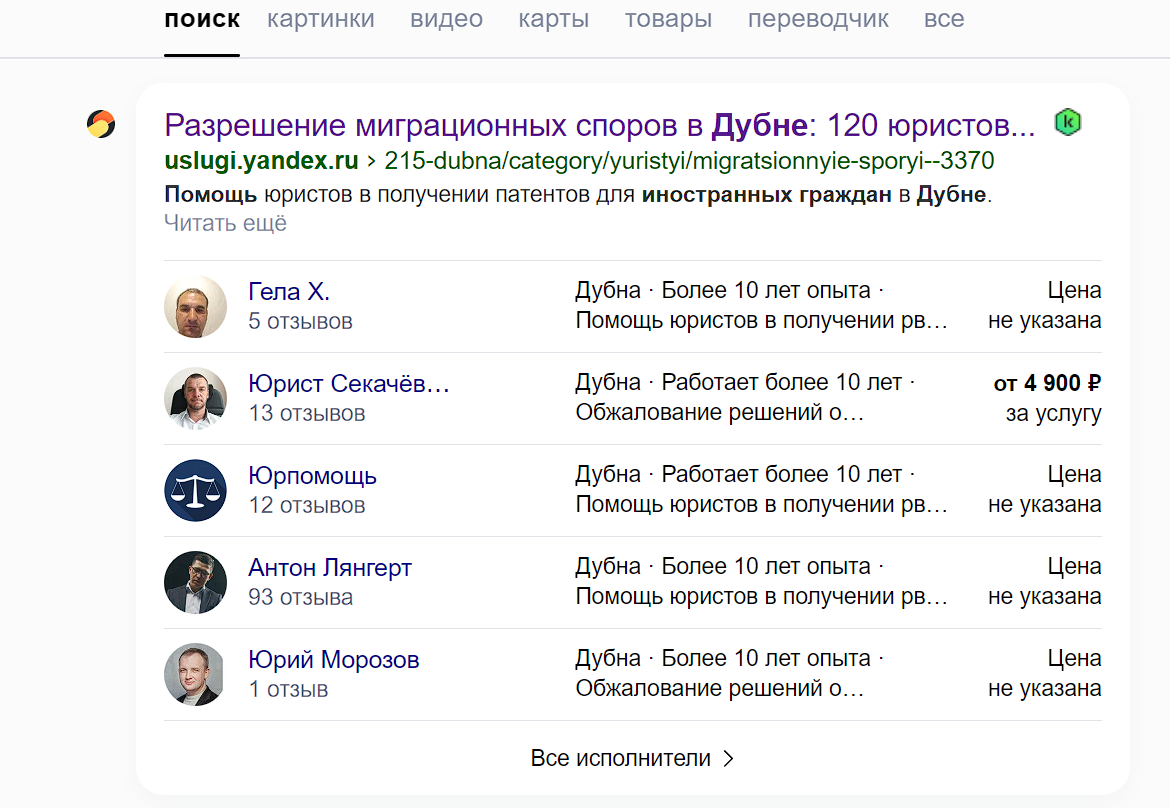Expand snippet with Читать ещё
The width and height of the screenshot is (1170, 808).
coord(225,223)
